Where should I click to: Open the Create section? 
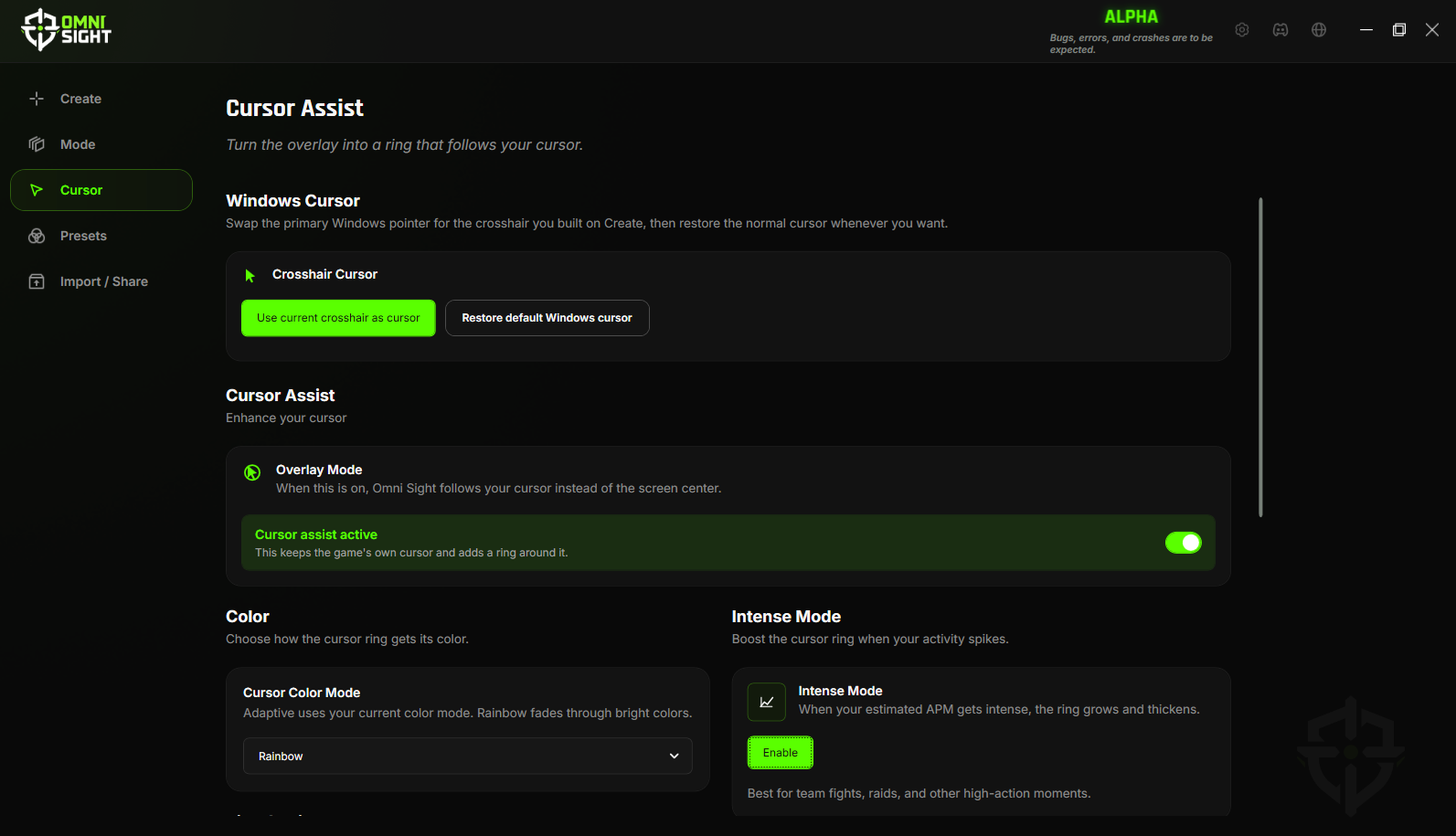(101, 99)
